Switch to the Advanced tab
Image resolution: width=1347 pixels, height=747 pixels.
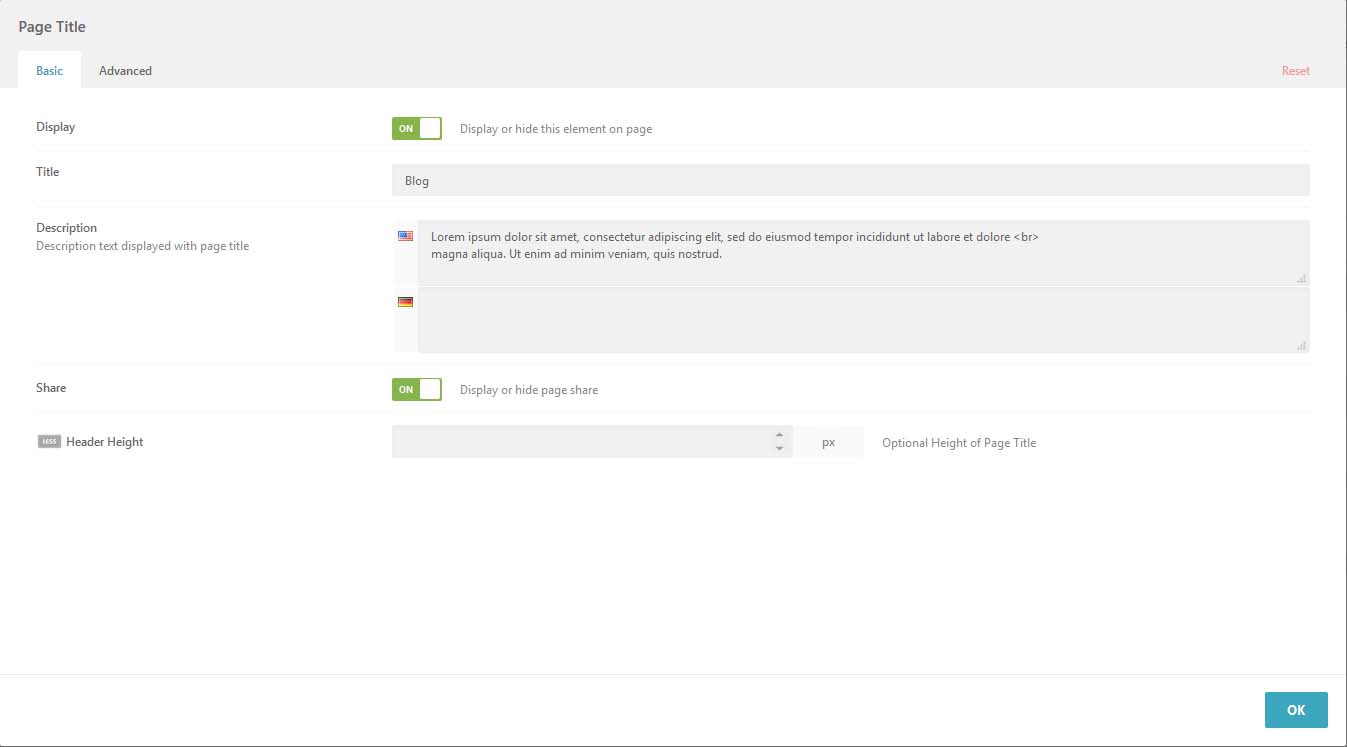point(125,70)
